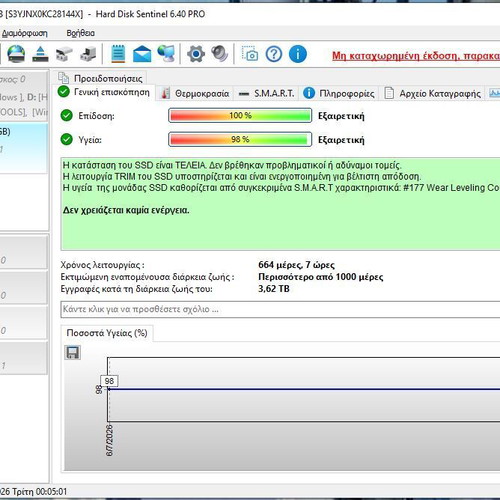Click Εγγραφές κατά τη διάρκεια ζωής του label
Screen dimensions: 500x500
(136, 289)
